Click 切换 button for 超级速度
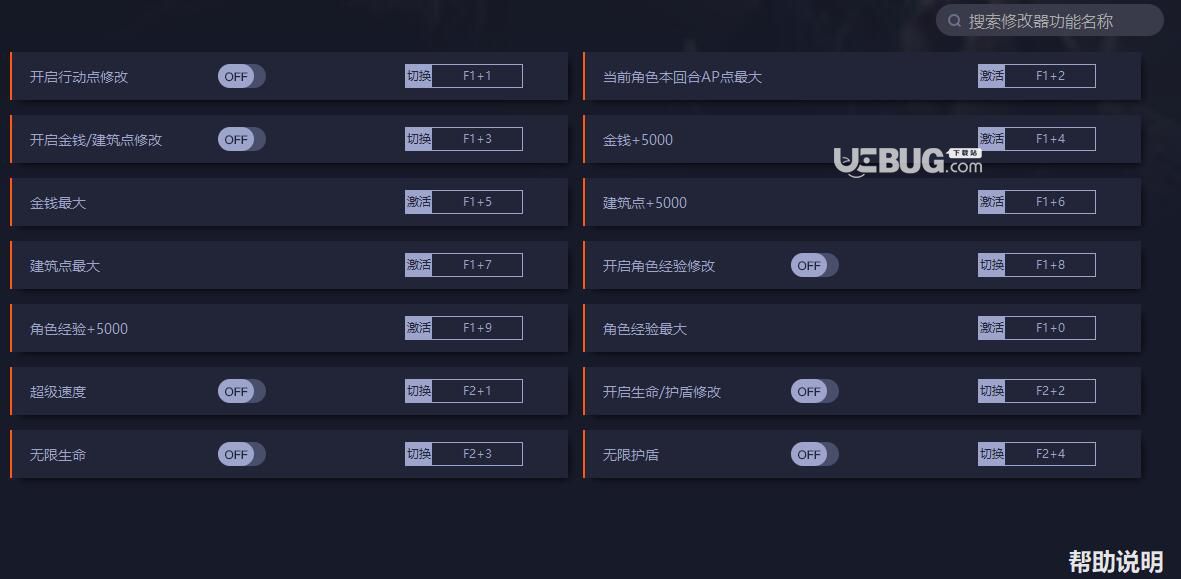1181x579 pixels. click(x=418, y=391)
